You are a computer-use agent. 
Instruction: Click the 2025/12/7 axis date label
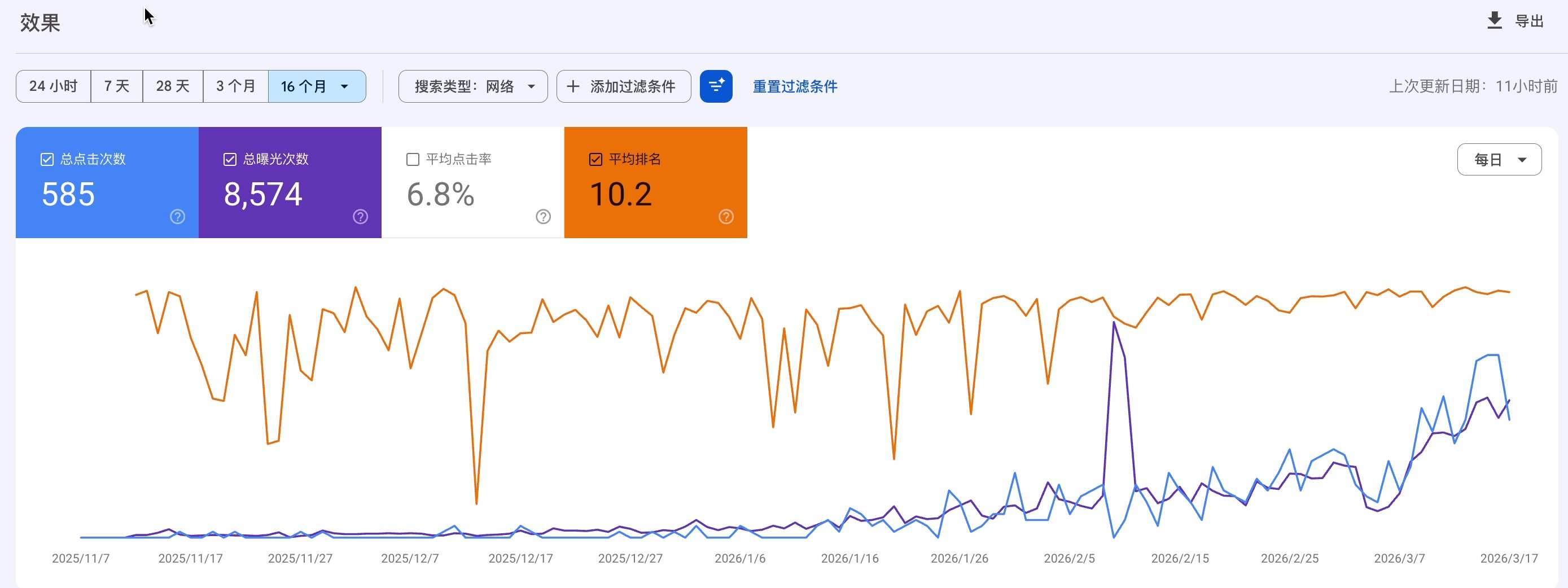click(x=410, y=558)
